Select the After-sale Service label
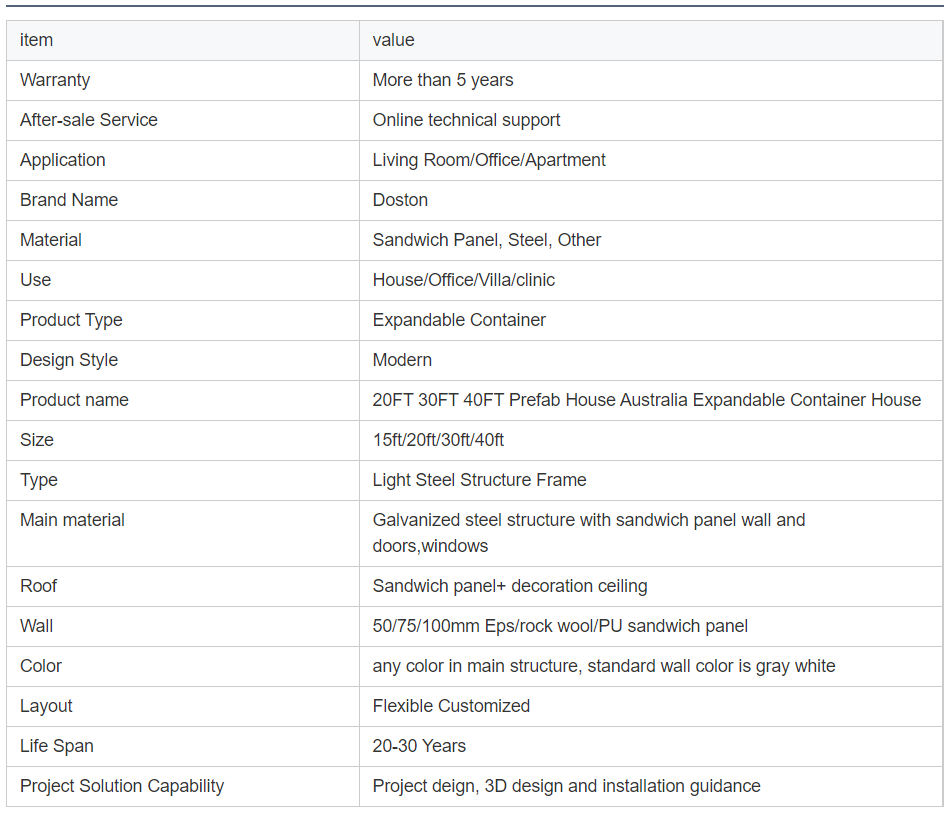This screenshot has height=816, width=951. 89,120
